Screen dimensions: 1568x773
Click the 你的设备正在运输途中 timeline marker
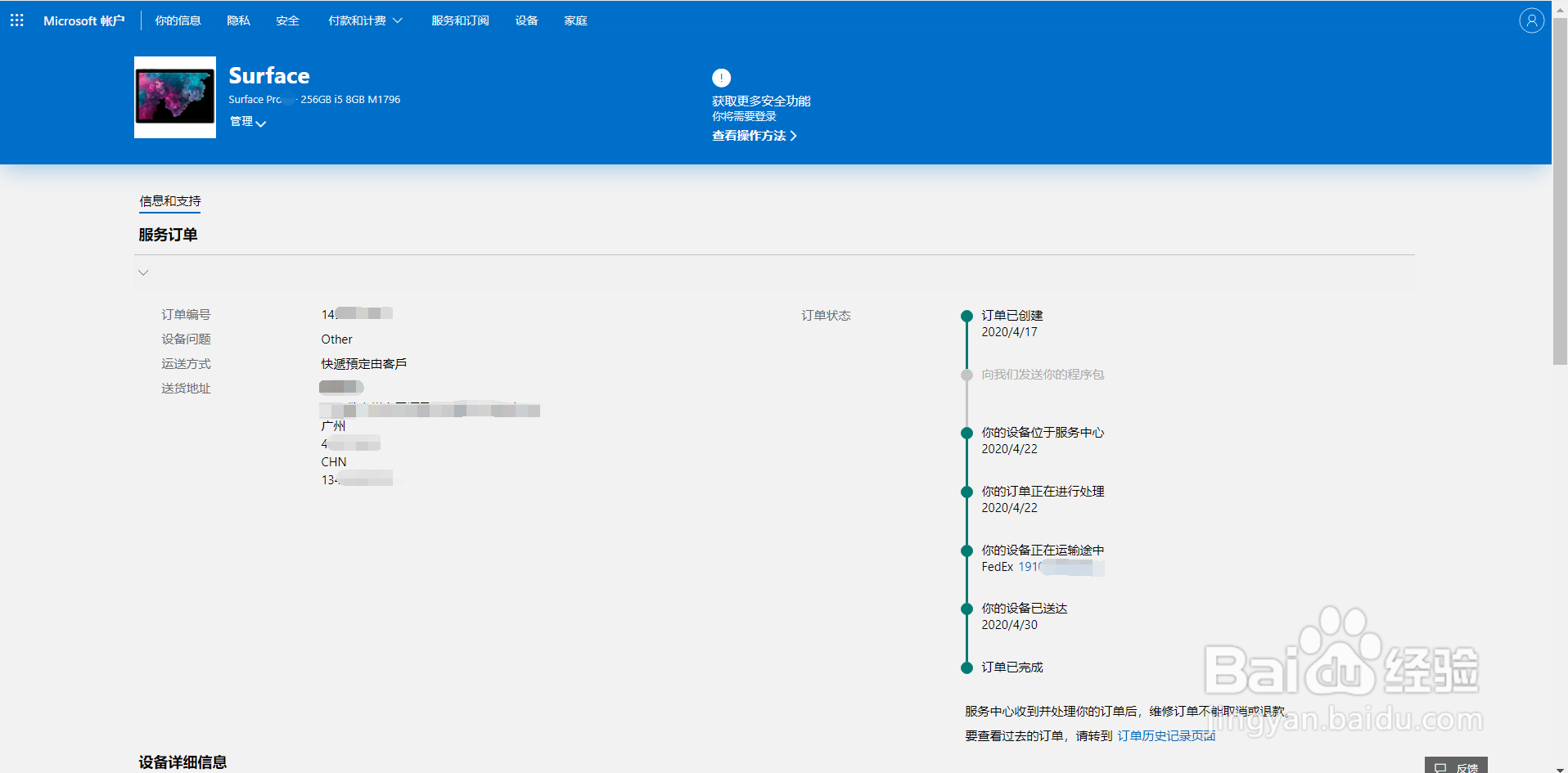[x=966, y=551]
